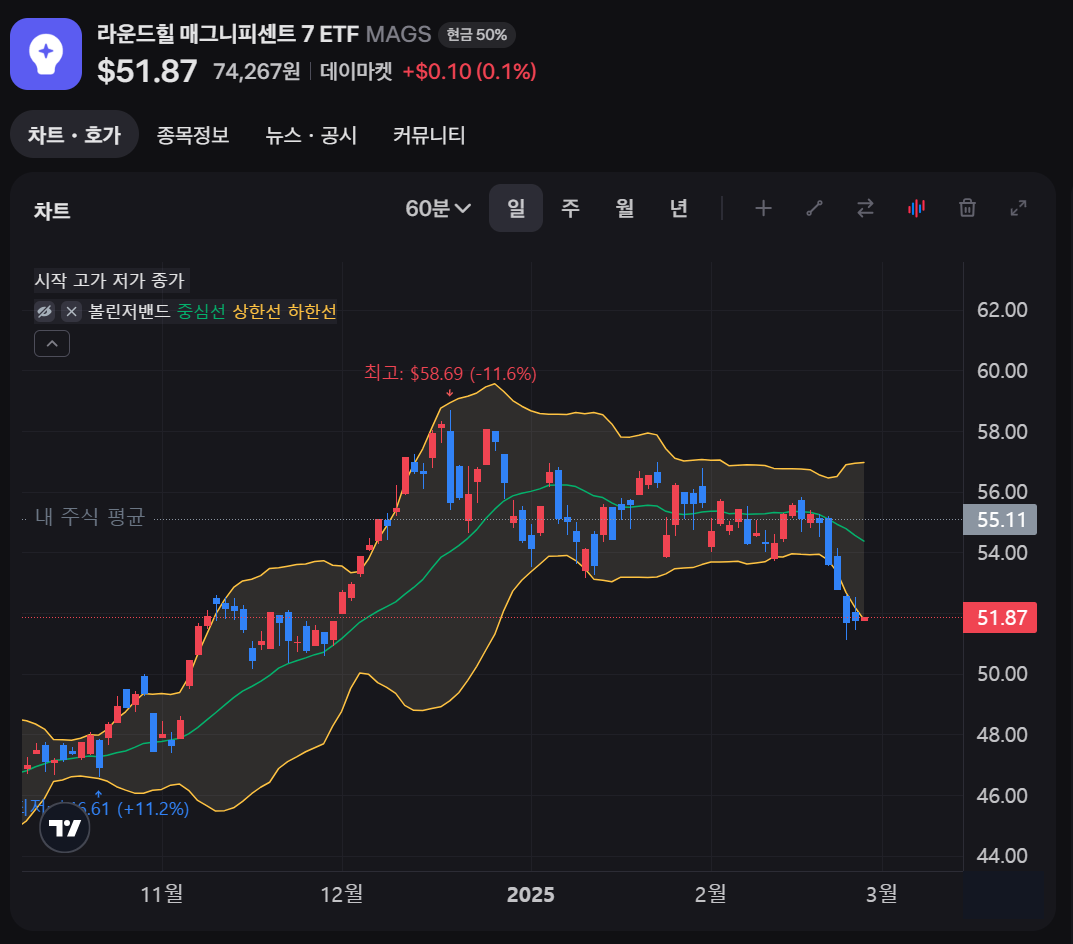Click the 중심선 legend label

tap(201, 311)
